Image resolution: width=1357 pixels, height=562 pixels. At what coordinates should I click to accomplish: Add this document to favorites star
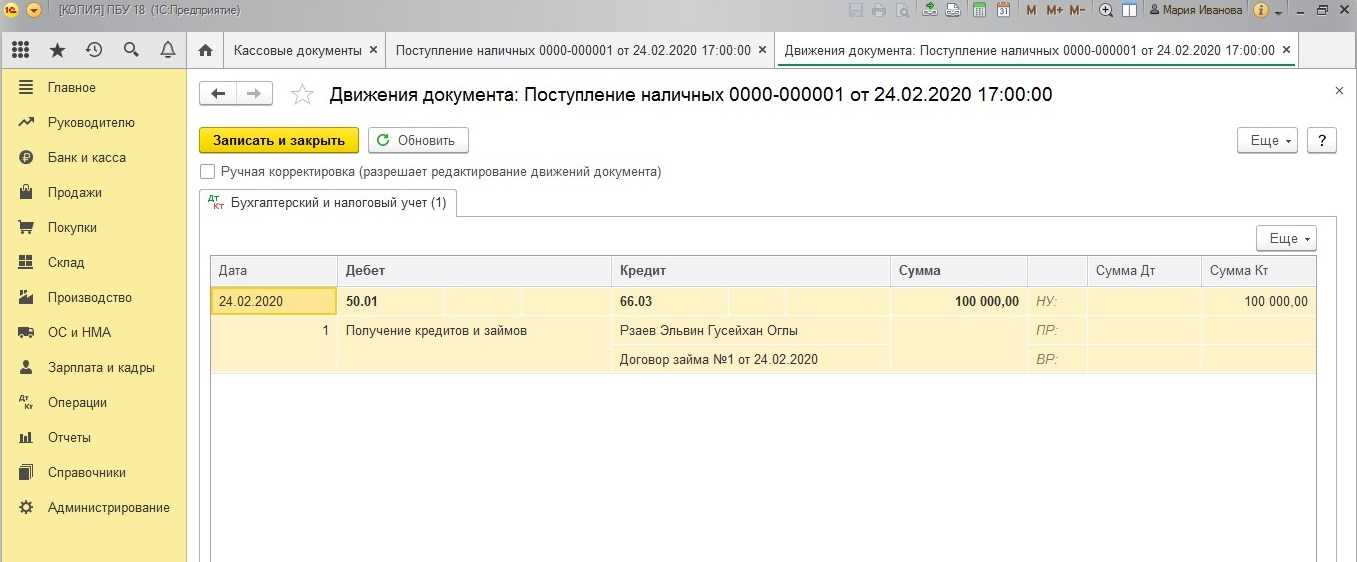tap(301, 95)
